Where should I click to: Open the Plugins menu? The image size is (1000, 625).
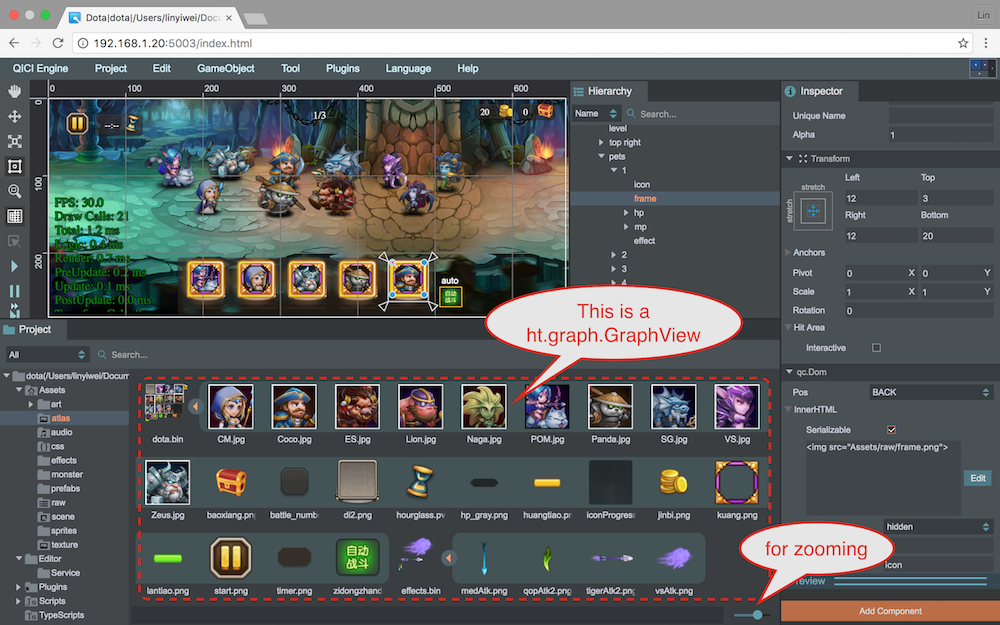pyautogui.click(x=342, y=68)
